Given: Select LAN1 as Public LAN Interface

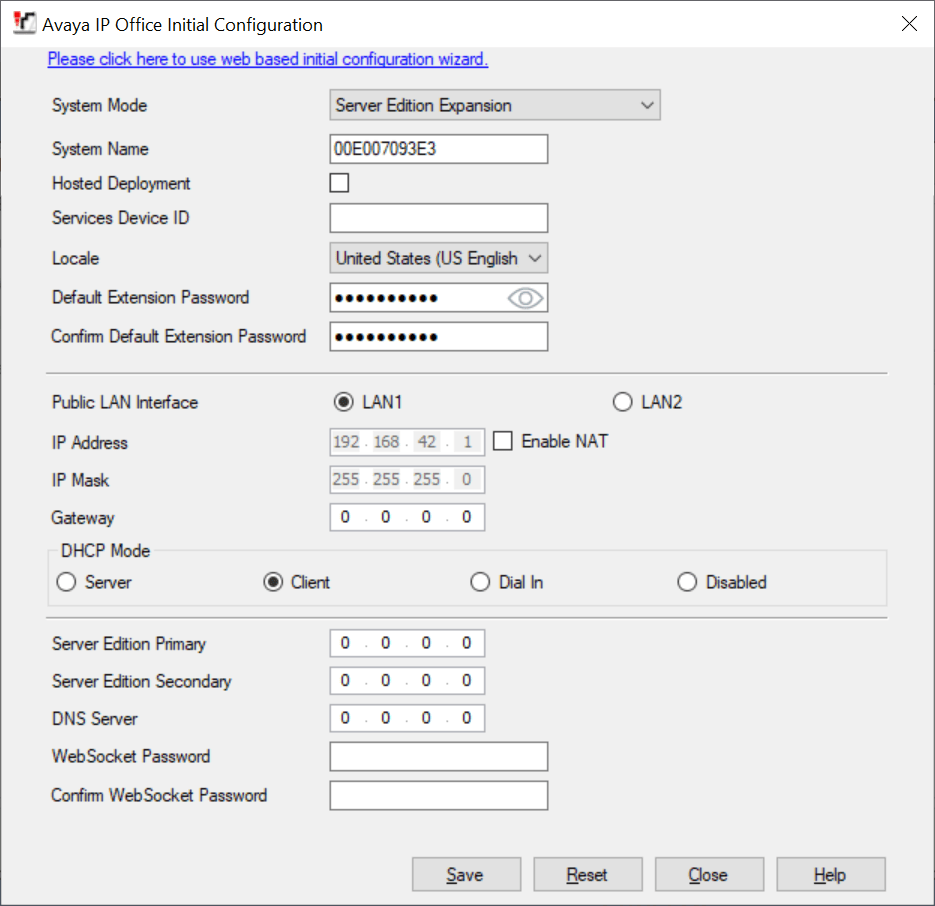Looking at the screenshot, I should click(x=343, y=402).
